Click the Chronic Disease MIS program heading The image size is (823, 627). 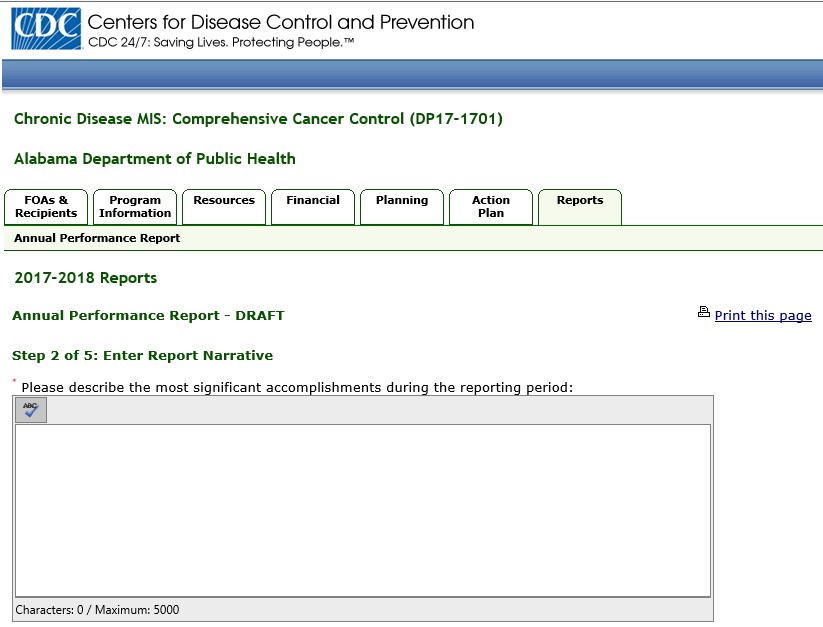coord(258,119)
